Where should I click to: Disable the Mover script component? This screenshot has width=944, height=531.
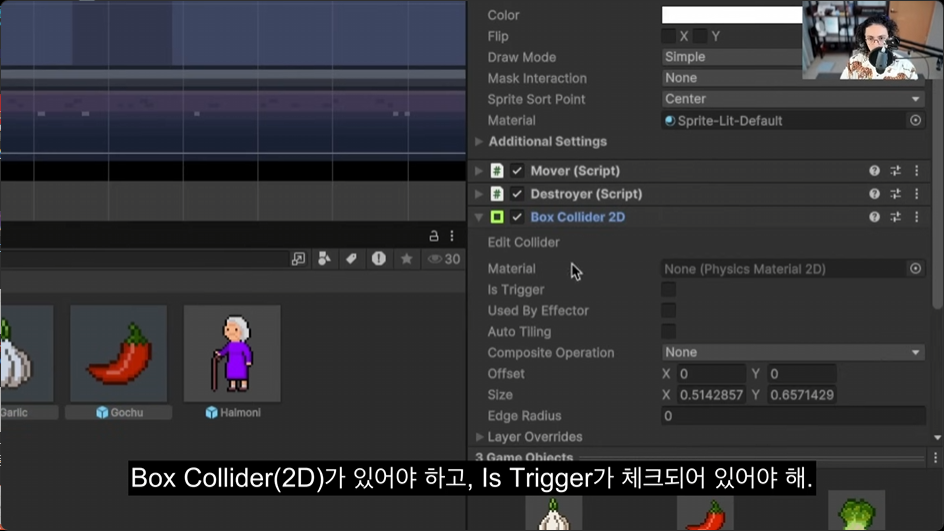tap(517, 171)
